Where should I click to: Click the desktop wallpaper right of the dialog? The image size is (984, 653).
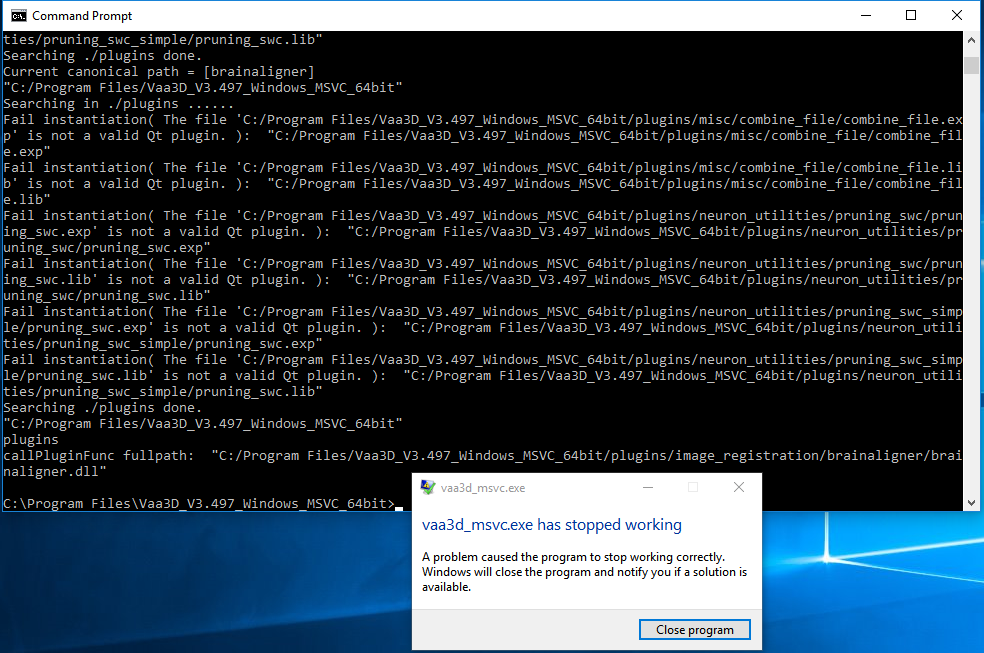(870, 580)
